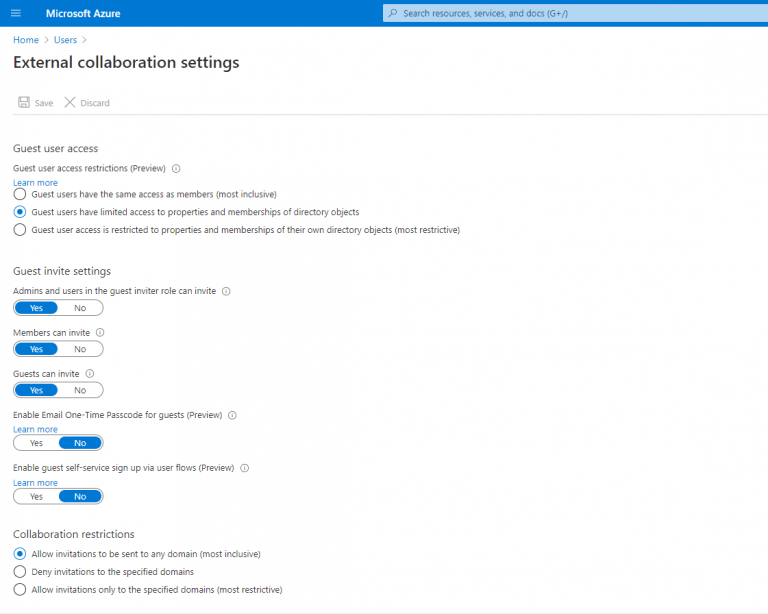768x614 pixels.
Task: Open info icon beside Members can invite
Action: click(x=100, y=332)
